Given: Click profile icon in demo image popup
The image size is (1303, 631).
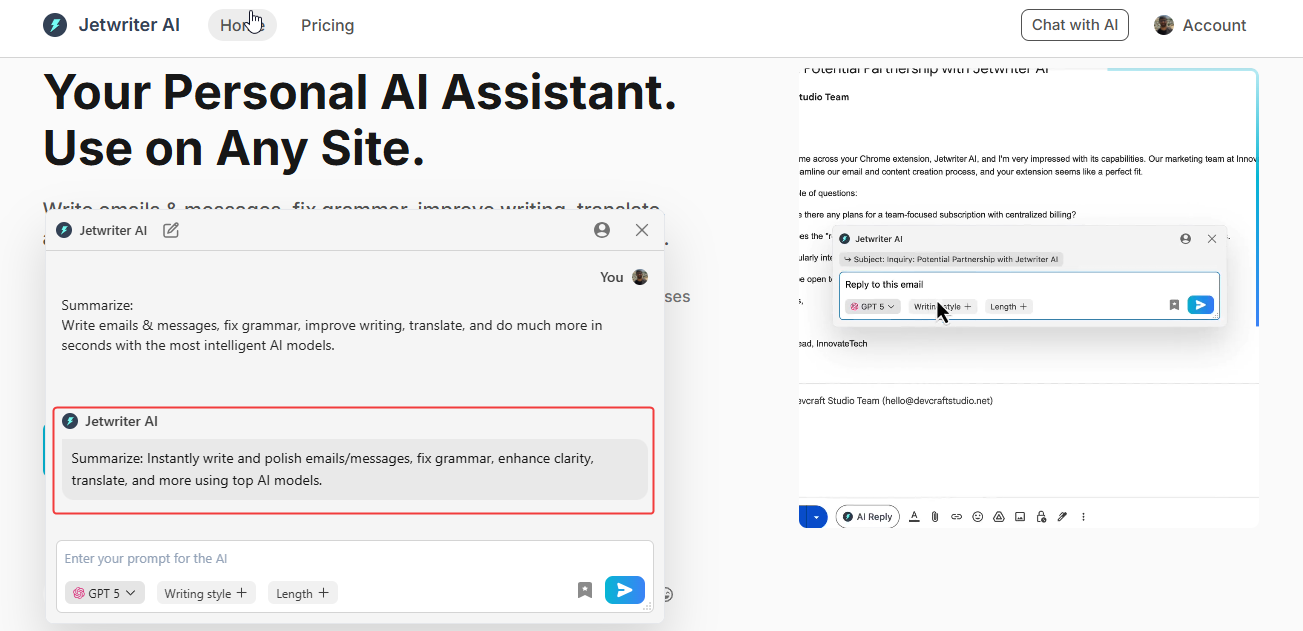Looking at the screenshot, I should (x=1185, y=239).
